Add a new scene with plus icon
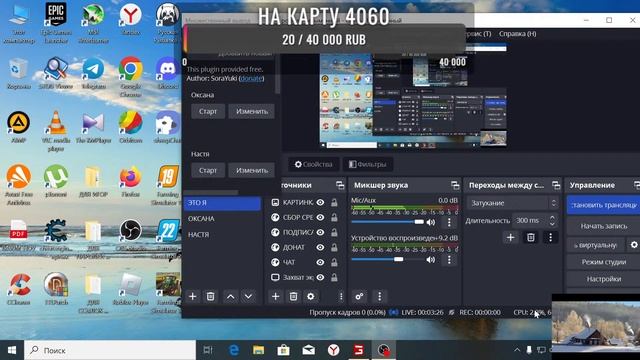The width and height of the screenshot is (640, 360). click(192, 296)
